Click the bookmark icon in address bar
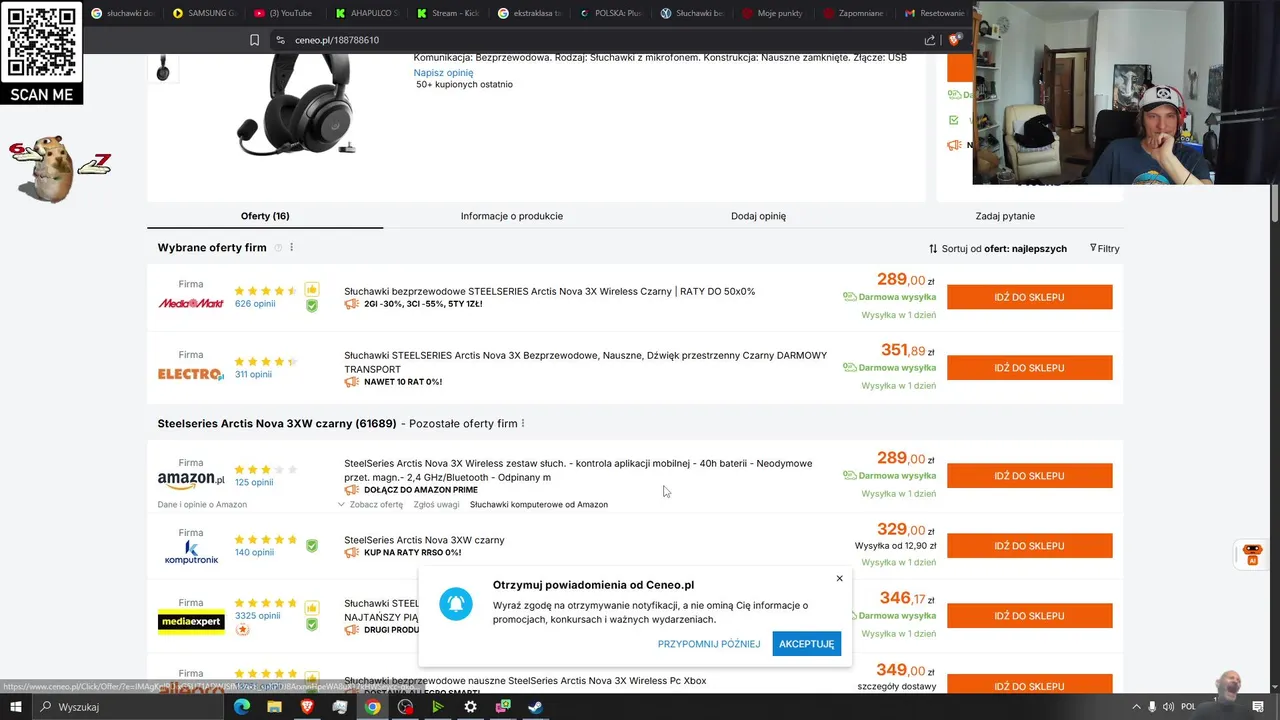Image resolution: width=1280 pixels, height=720 pixels. click(x=254, y=40)
